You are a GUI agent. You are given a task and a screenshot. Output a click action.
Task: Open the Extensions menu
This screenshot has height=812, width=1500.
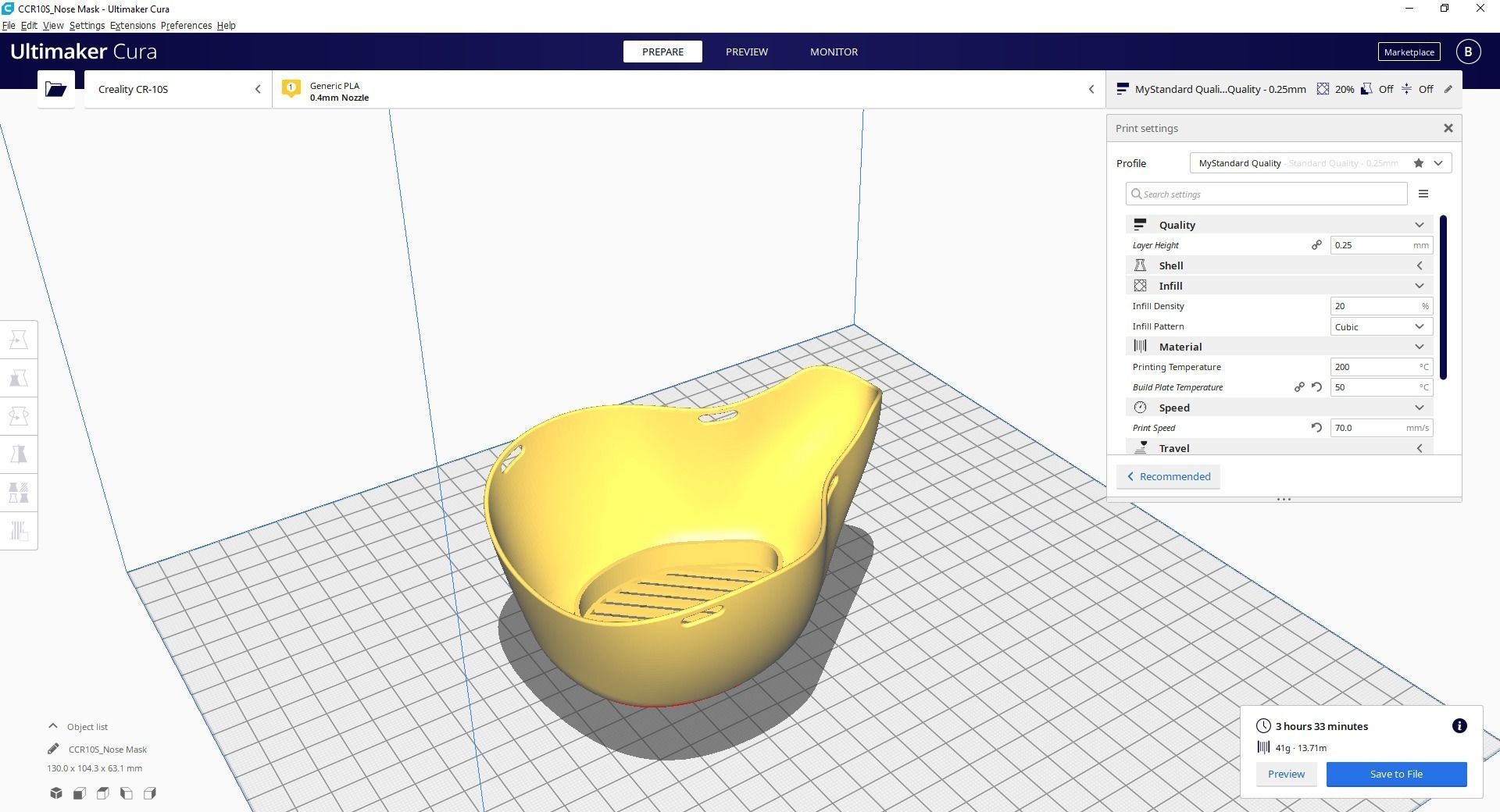(x=133, y=25)
